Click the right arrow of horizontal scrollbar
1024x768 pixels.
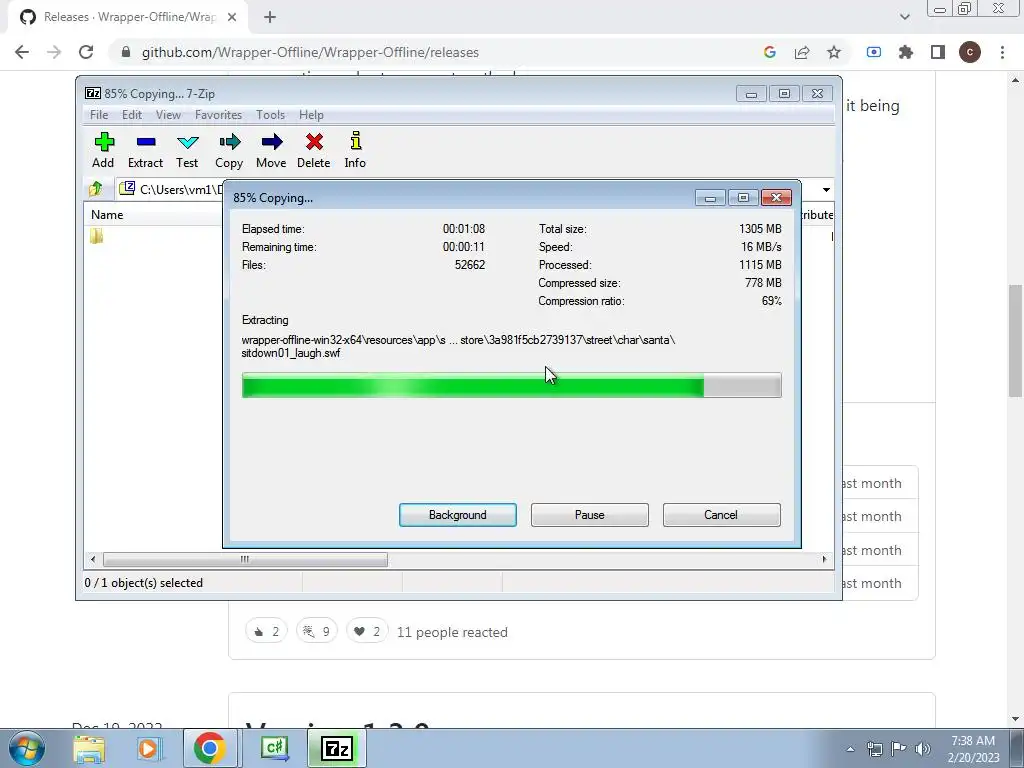[824, 560]
